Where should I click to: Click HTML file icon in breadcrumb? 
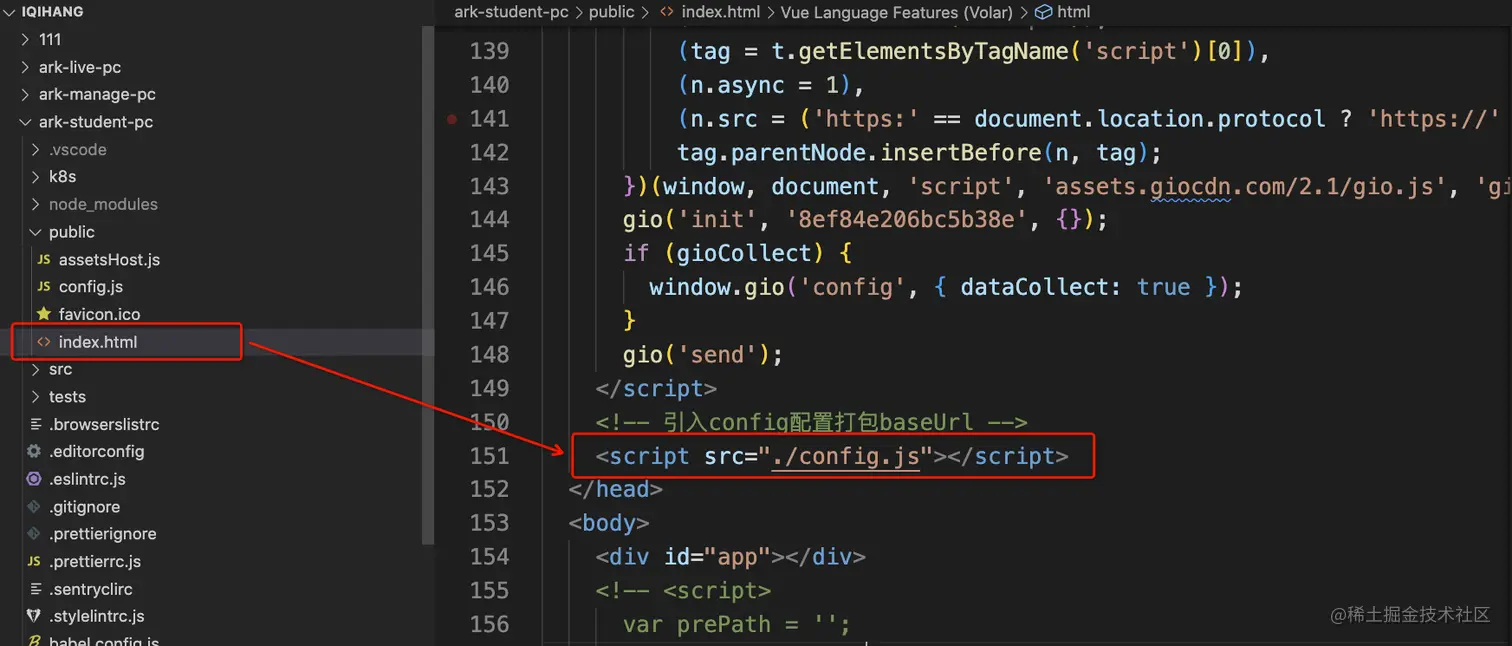coord(666,12)
